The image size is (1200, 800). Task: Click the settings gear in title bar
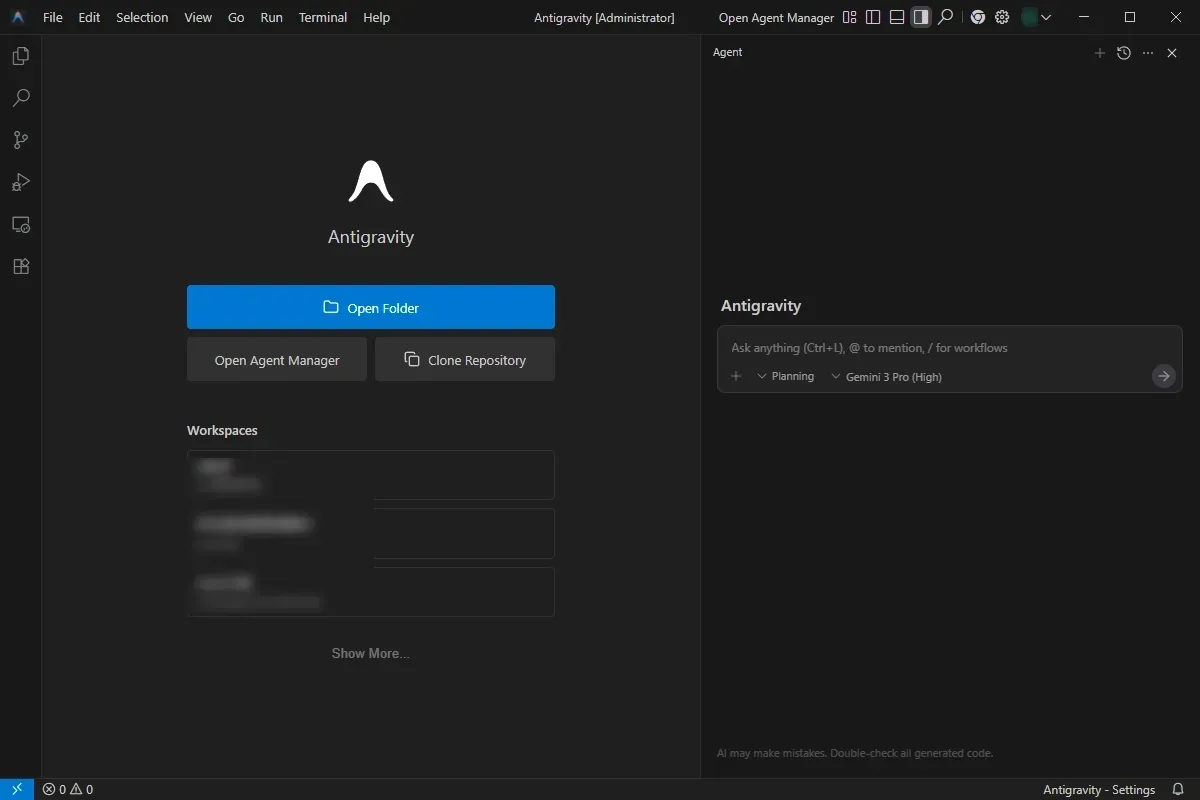(x=1002, y=17)
